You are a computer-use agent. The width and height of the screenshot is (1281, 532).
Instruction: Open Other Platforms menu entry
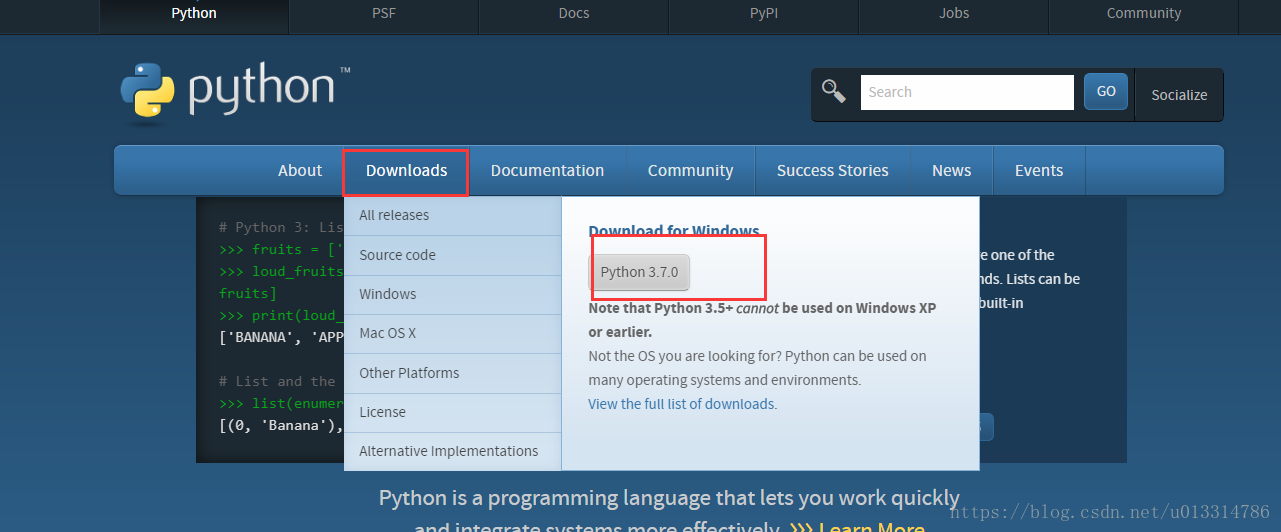pos(409,373)
